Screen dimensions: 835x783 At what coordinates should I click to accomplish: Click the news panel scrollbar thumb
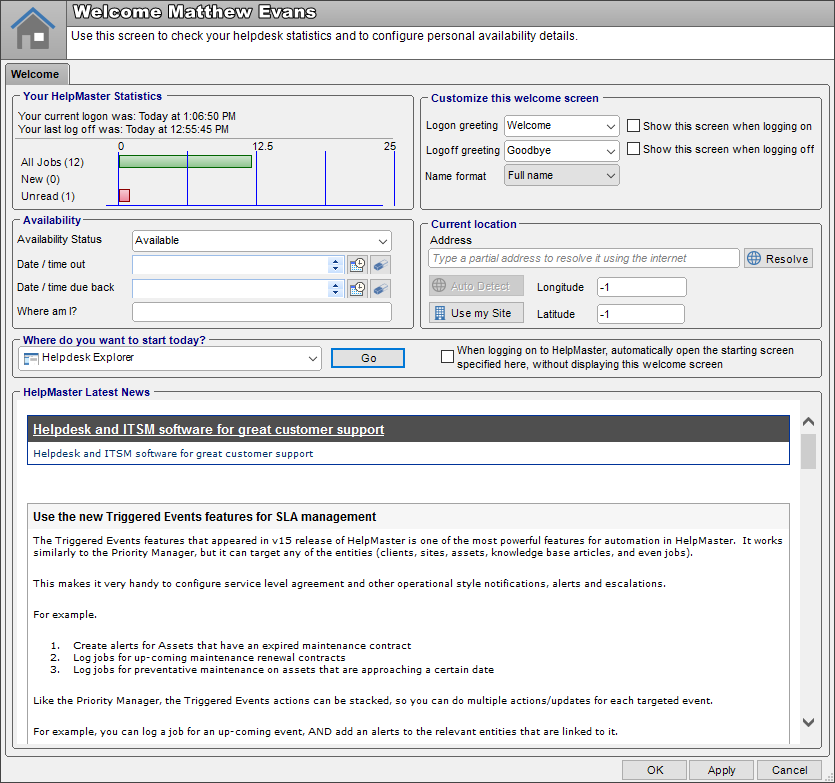pyautogui.click(x=808, y=451)
